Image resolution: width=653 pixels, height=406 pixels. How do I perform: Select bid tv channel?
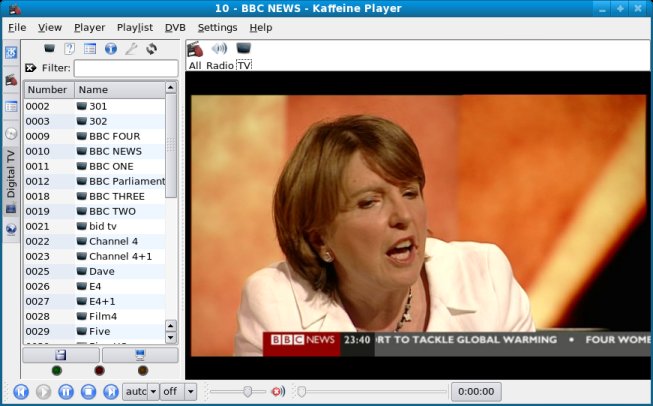(x=95, y=226)
